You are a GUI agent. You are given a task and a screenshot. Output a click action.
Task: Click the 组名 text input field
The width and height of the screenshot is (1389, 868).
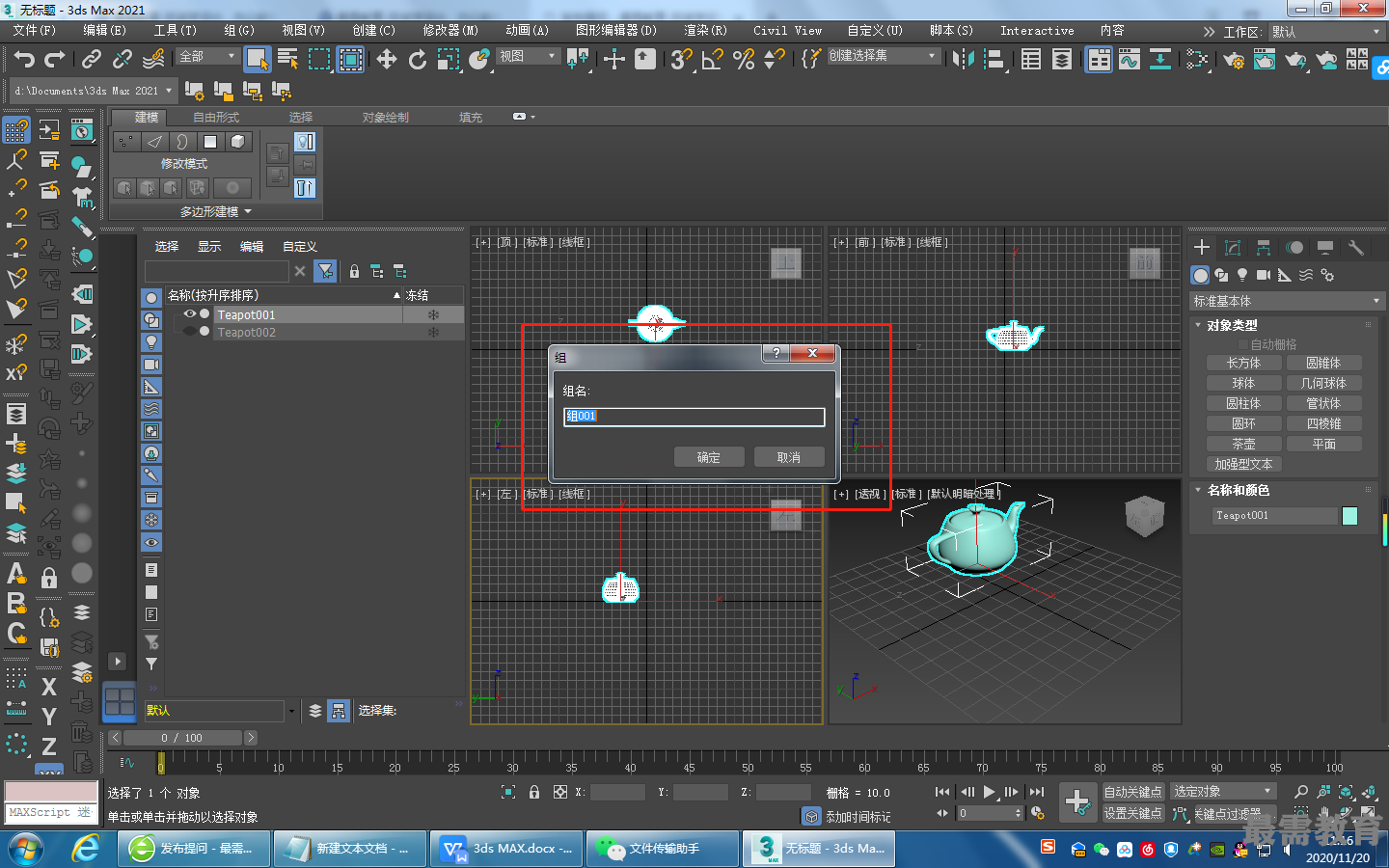pyautogui.click(x=694, y=416)
